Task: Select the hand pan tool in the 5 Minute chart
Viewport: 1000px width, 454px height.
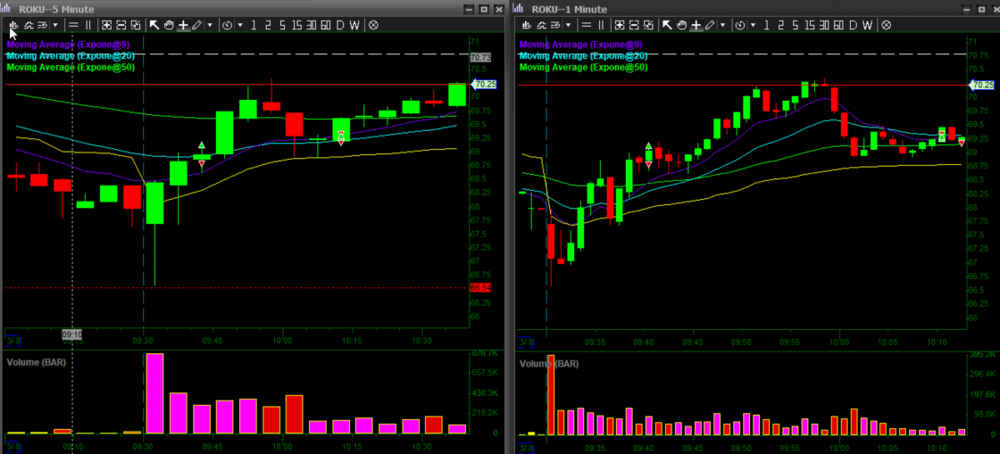Action: pos(169,25)
